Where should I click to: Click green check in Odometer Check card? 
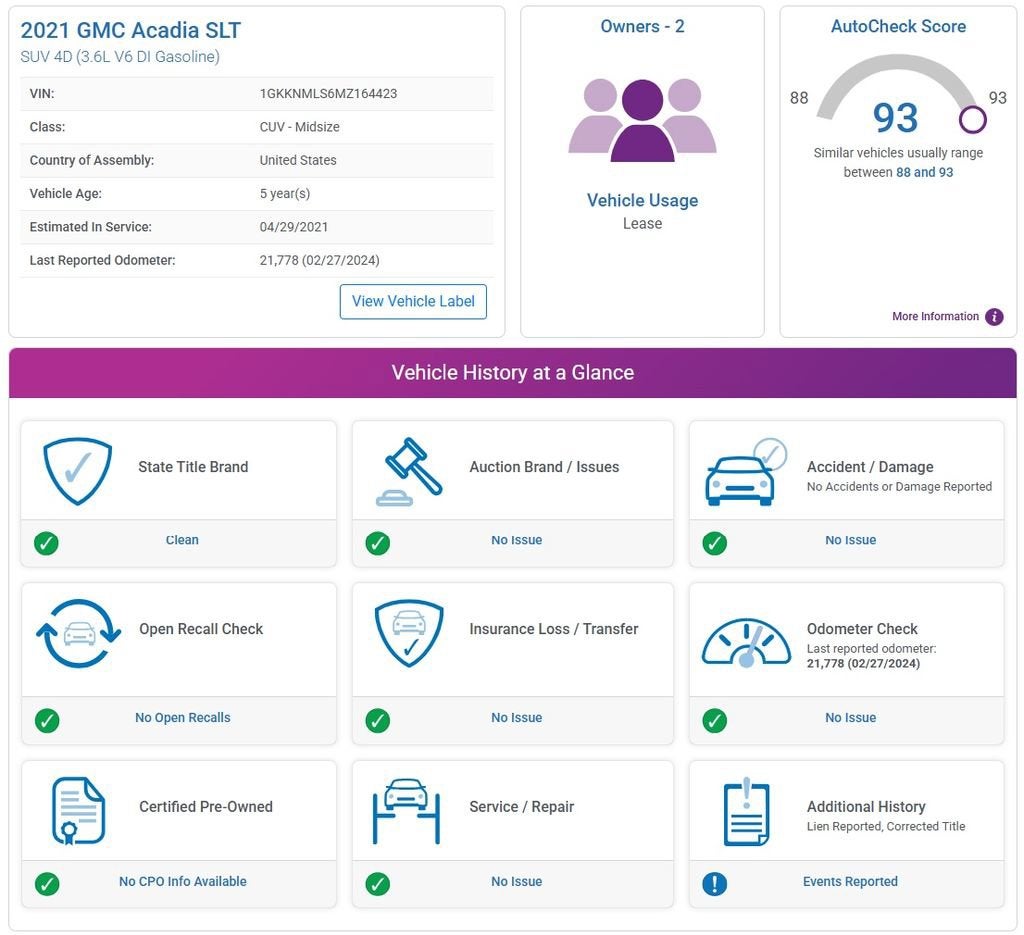pos(714,720)
